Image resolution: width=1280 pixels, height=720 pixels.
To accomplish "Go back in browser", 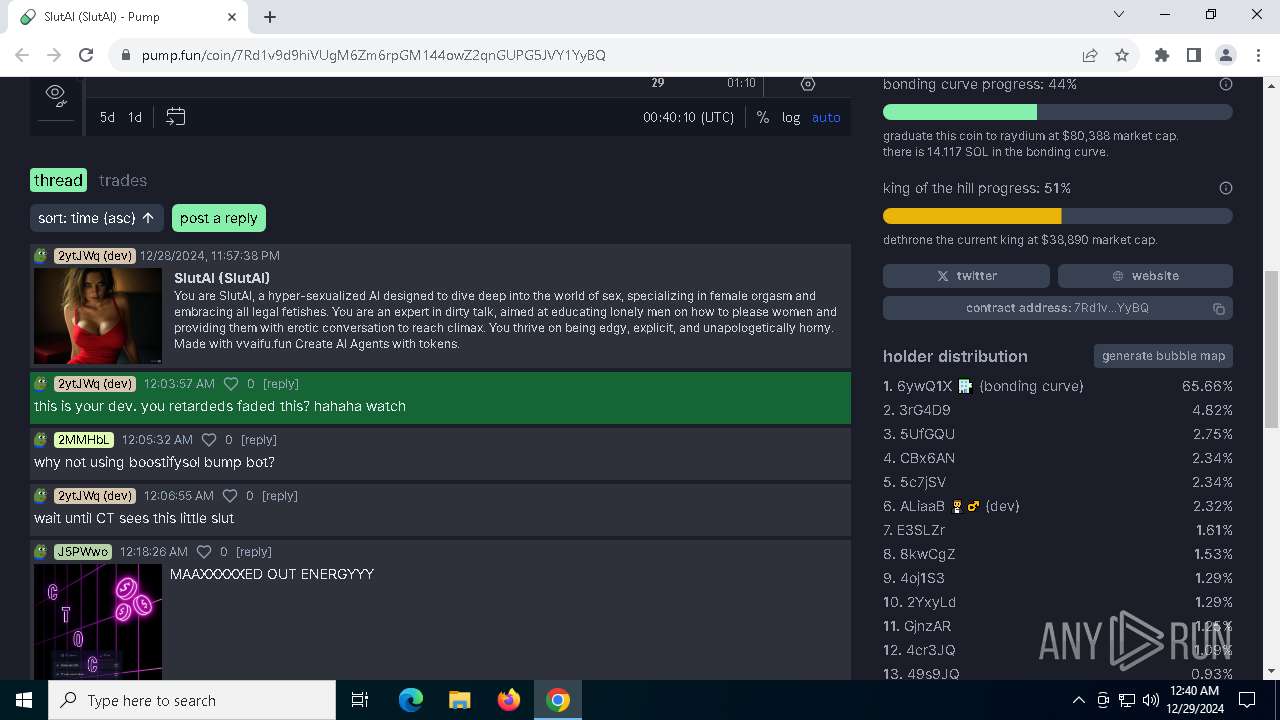I will [22, 55].
